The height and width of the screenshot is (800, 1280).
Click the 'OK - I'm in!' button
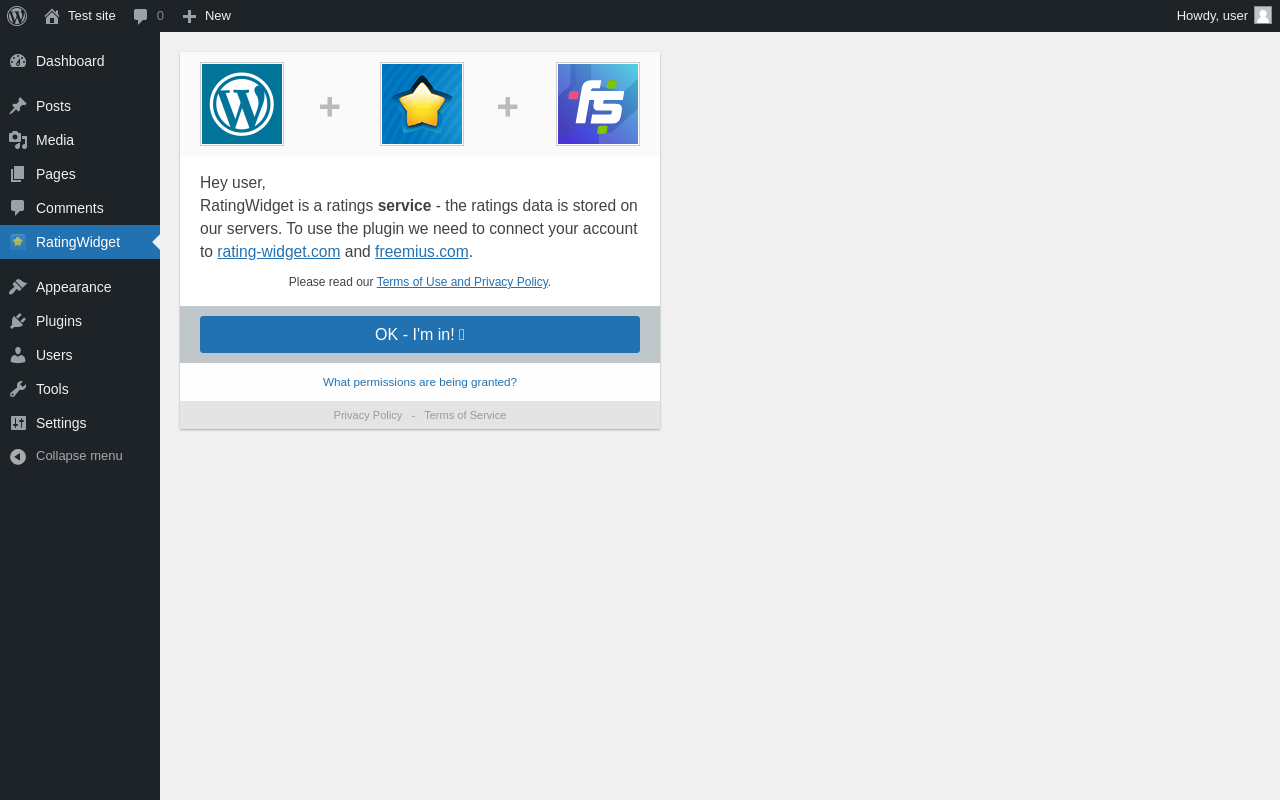(x=420, y=335)
